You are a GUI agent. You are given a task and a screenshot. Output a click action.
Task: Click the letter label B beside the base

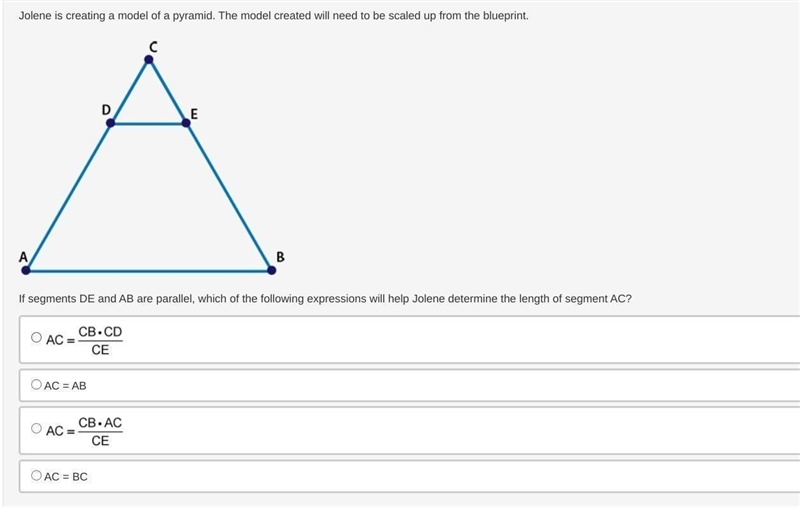280,257
